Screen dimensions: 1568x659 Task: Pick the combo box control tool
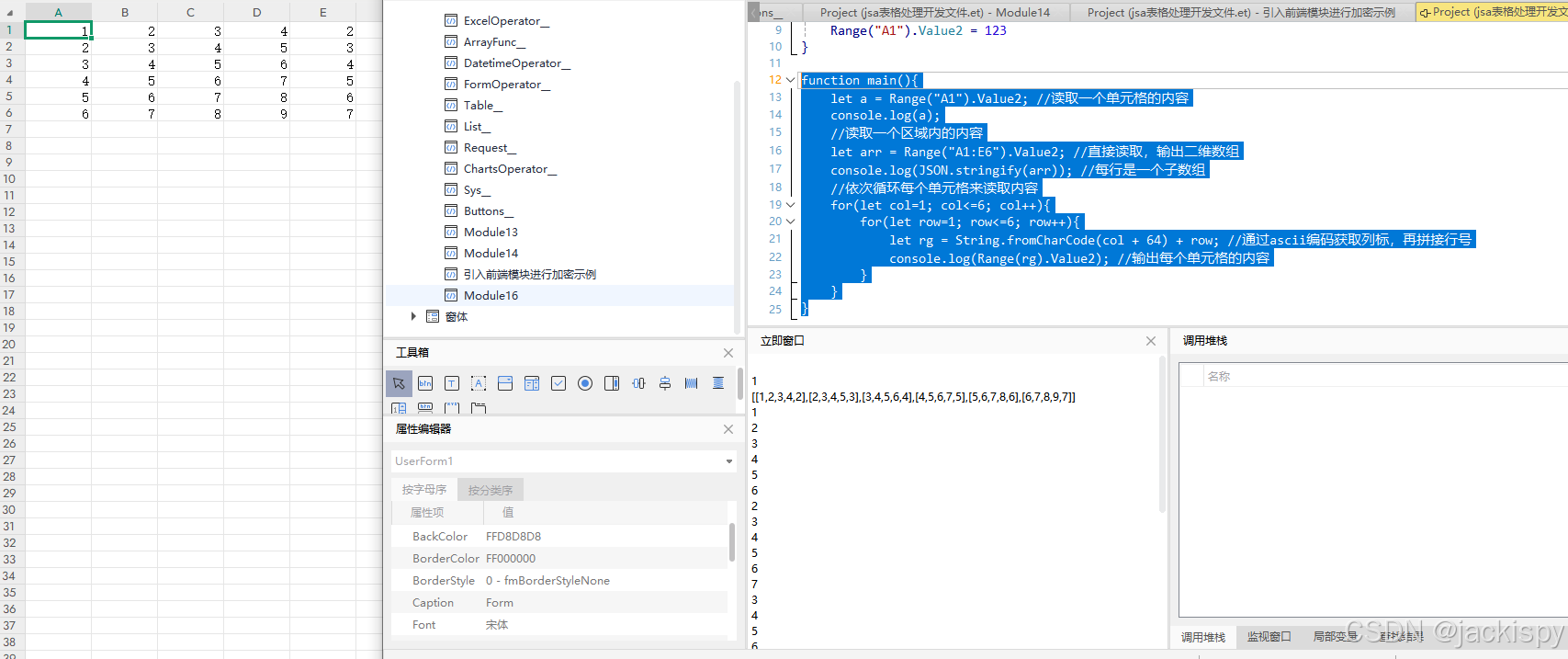pos(505,383)
